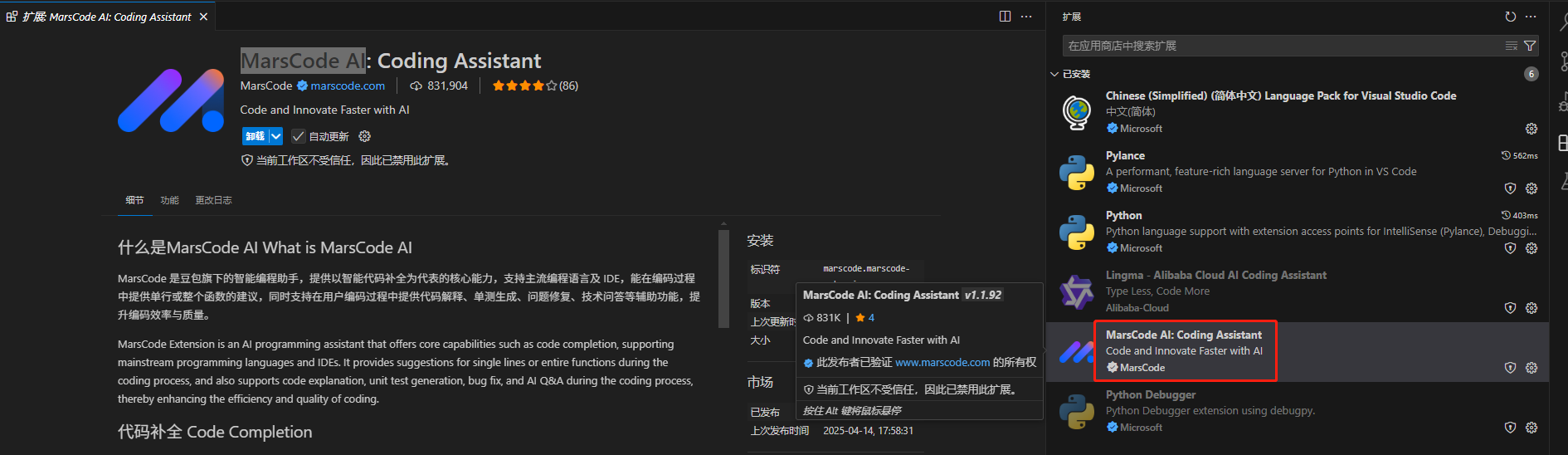Click the Chinese Language Pack globe icon
Screen dimensions: 1568x455
click(x=1077, y=112)
